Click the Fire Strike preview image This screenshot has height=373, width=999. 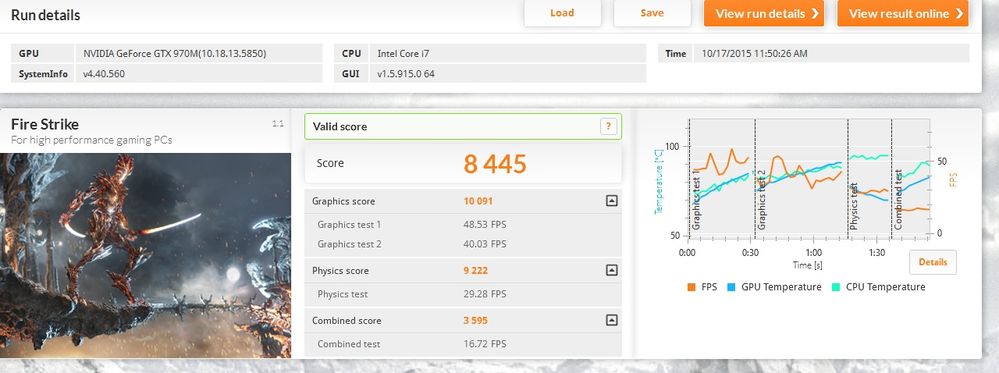(x=145, y=255)
